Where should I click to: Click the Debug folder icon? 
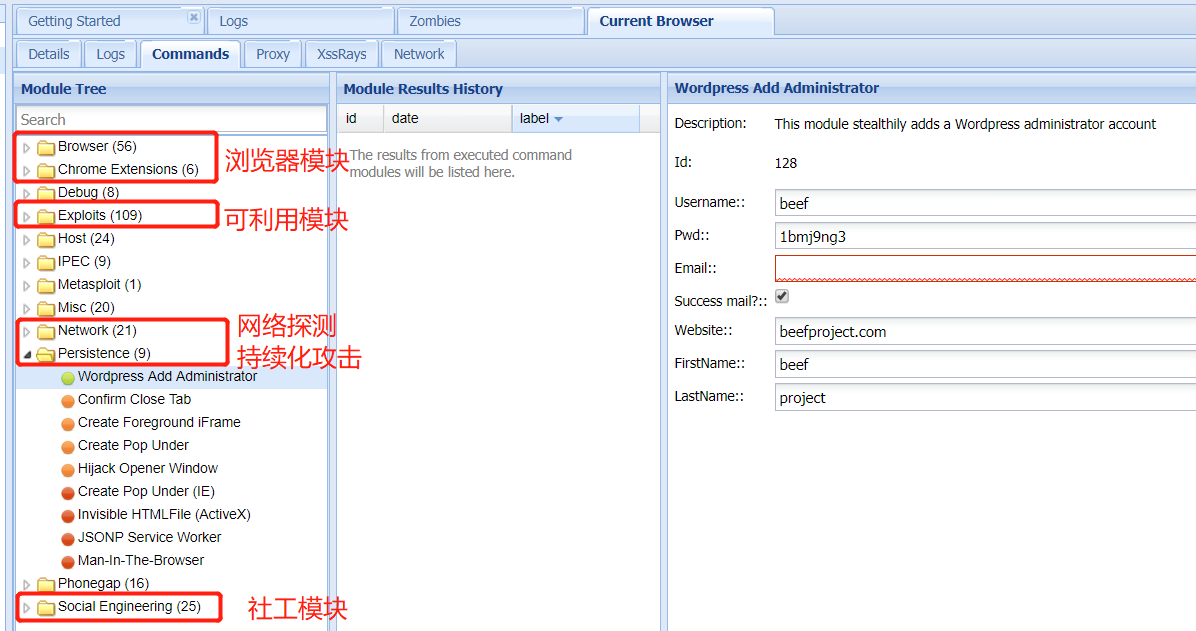point(46,193)
